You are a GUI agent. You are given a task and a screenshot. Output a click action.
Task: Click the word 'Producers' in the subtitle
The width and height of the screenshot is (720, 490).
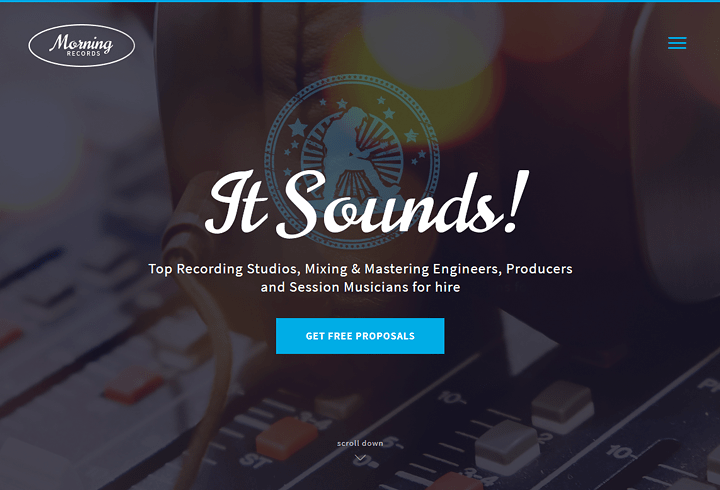click(x=539, y=269)
